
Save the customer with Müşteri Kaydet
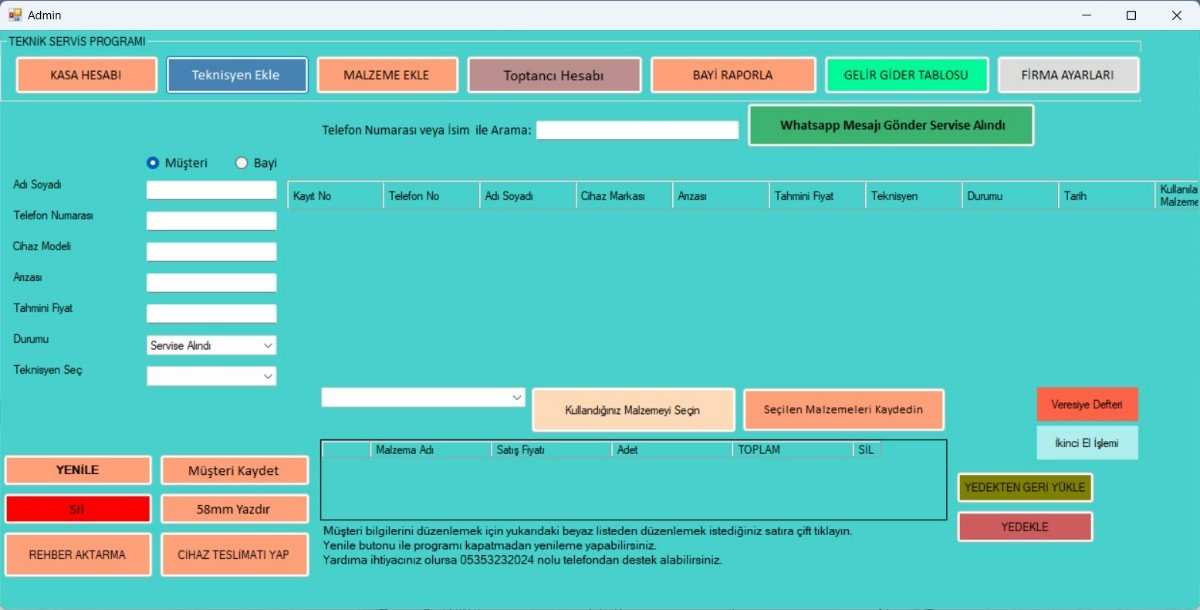[x=234, y=470]
